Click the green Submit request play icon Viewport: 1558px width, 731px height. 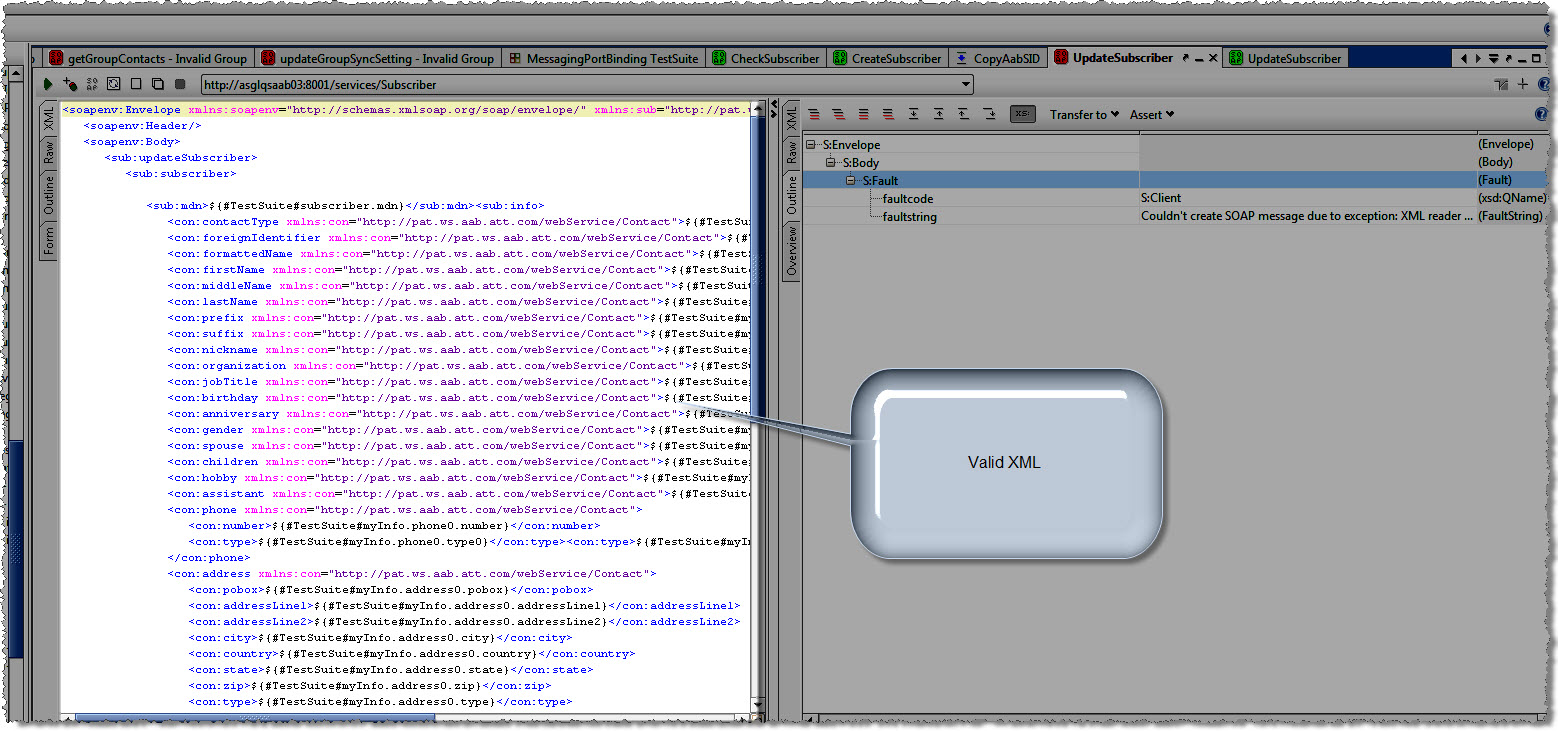tap(48, 85)
